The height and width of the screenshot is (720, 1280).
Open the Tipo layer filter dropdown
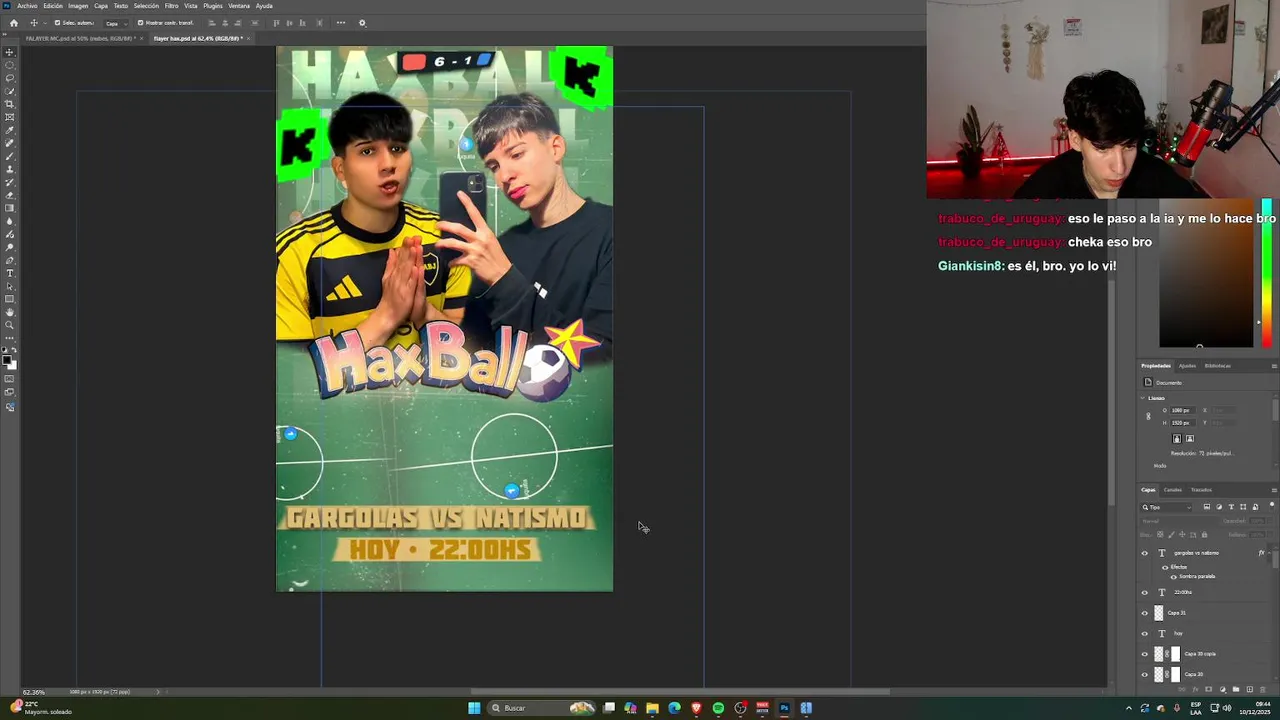pyautogui.click(x=1167, y=507)
